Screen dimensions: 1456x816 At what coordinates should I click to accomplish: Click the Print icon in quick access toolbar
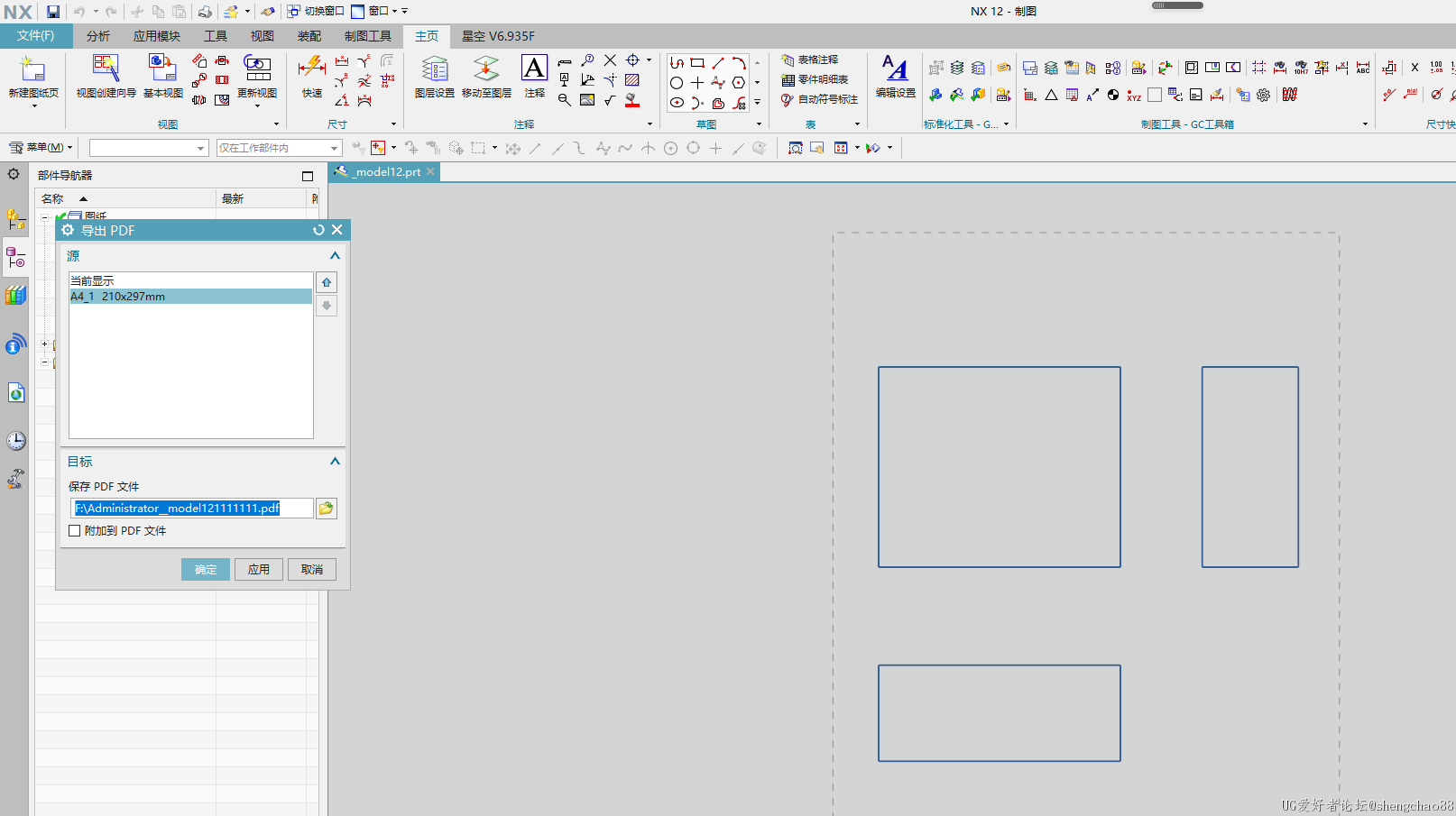coord(205,12)
